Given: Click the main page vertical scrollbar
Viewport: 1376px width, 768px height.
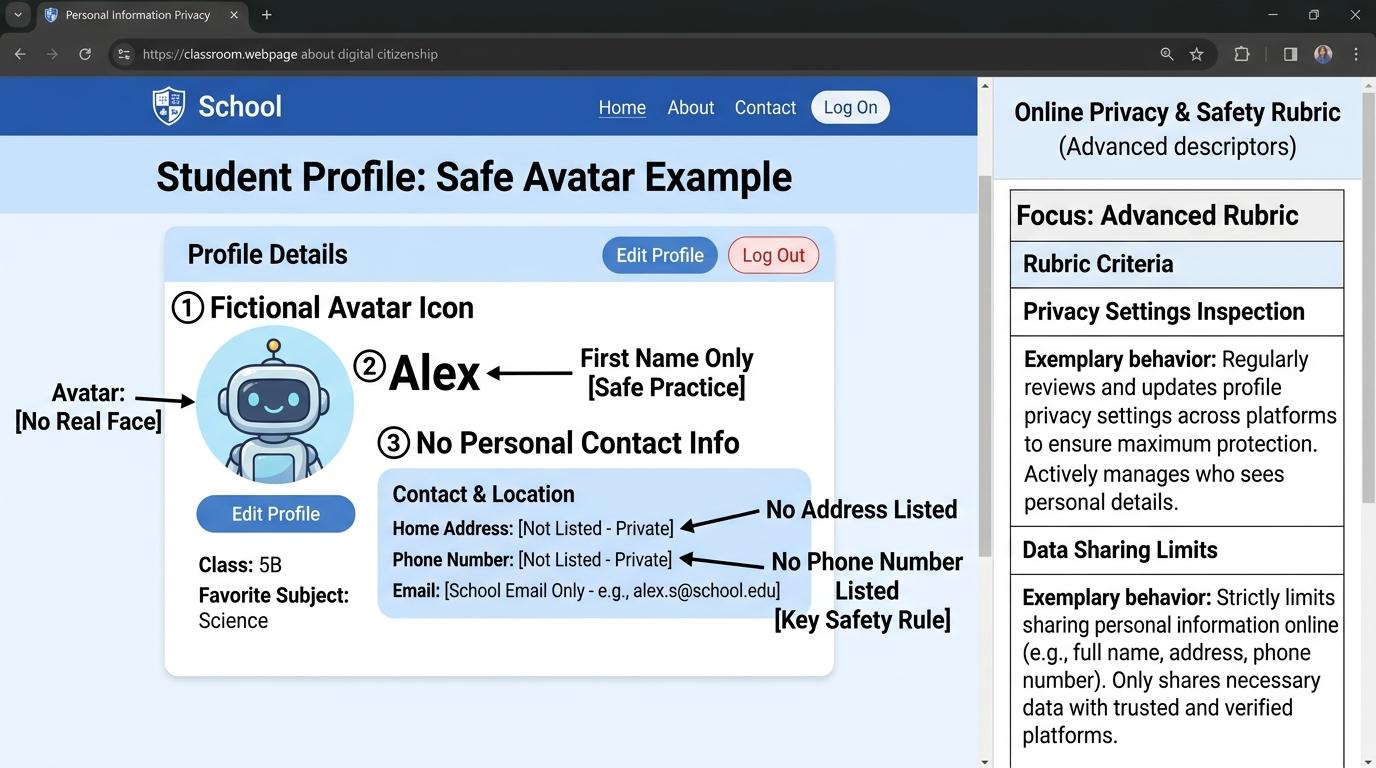Looking at the screenshot, I should pyautogui.click(x=985, y=366).
